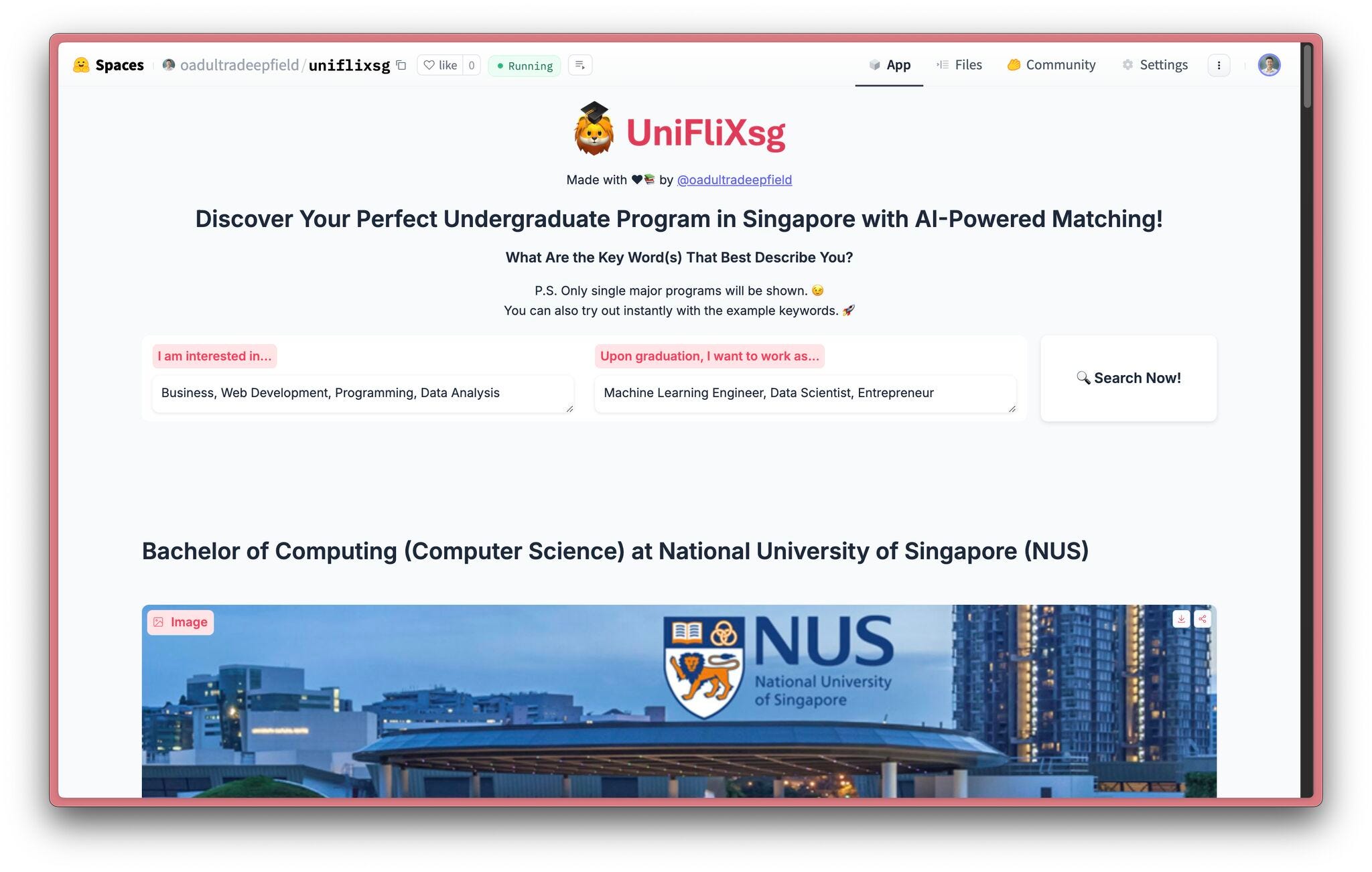Click the App tab

(889, 63)
